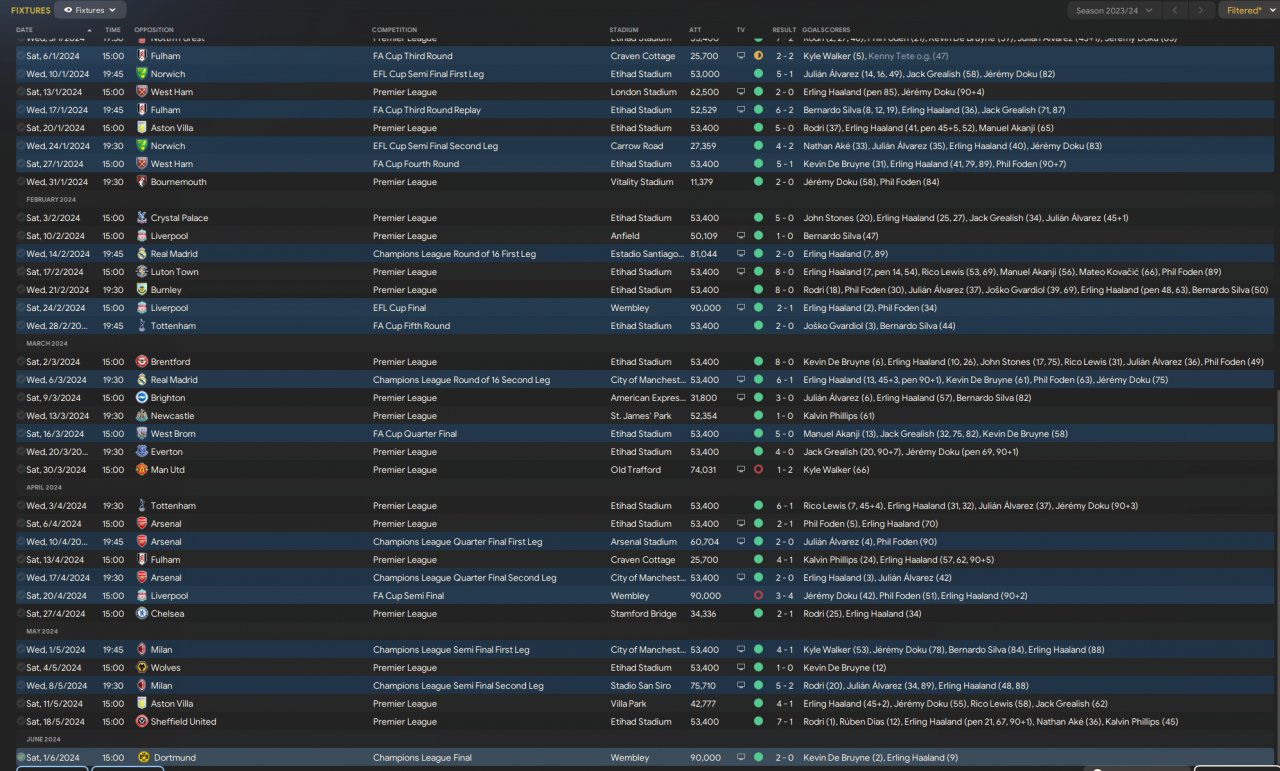Viewport: 1280px width, 771px height.
Task: Click the Kyle Walker (66) scorer entry
Action: [x=836, y=470]
